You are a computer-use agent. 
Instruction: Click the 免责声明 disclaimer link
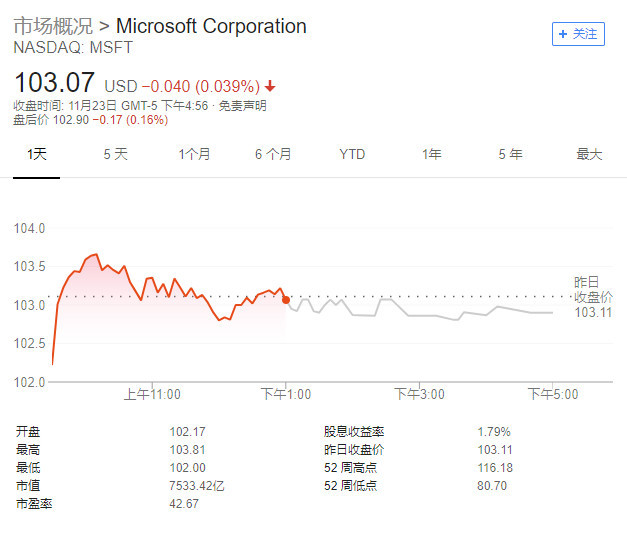[x=244, y=105]
